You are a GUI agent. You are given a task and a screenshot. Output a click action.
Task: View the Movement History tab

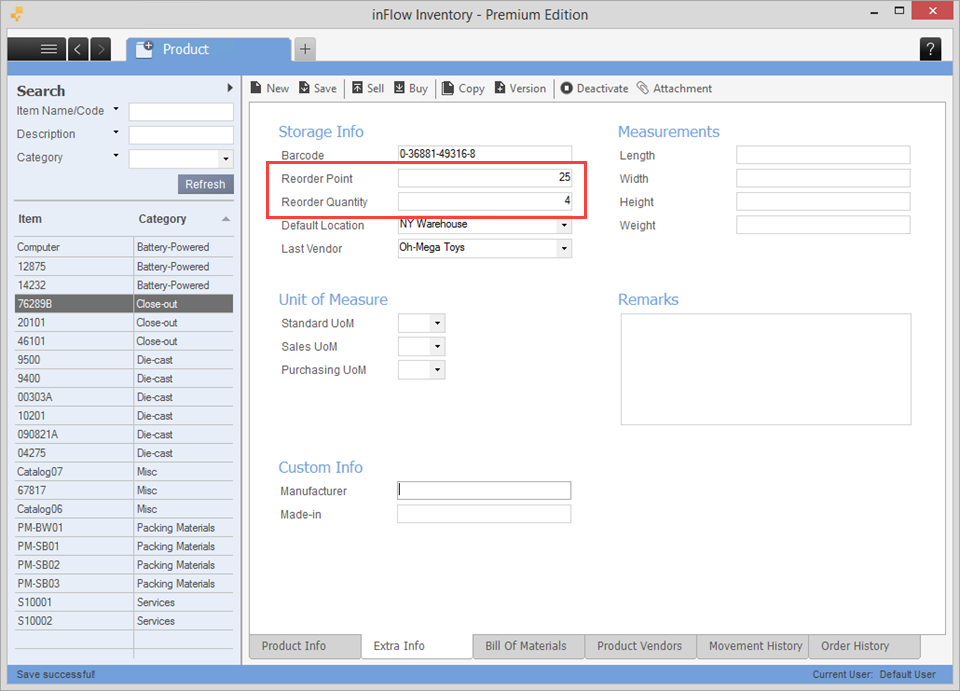(752, 646)
